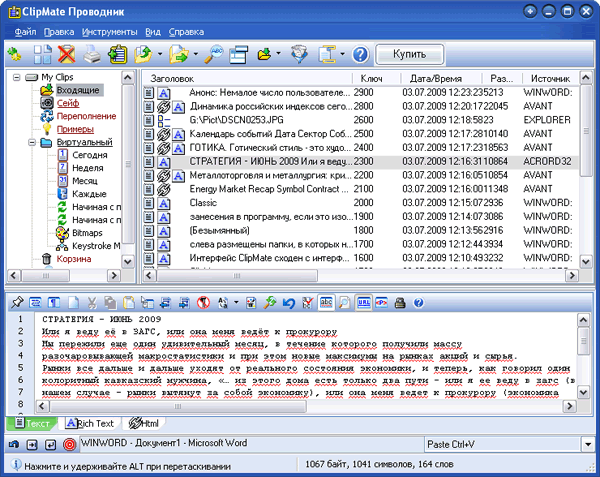Collapse the Виртуальный folder node
This screenshot has height=477, width=600.
(32, 142)
